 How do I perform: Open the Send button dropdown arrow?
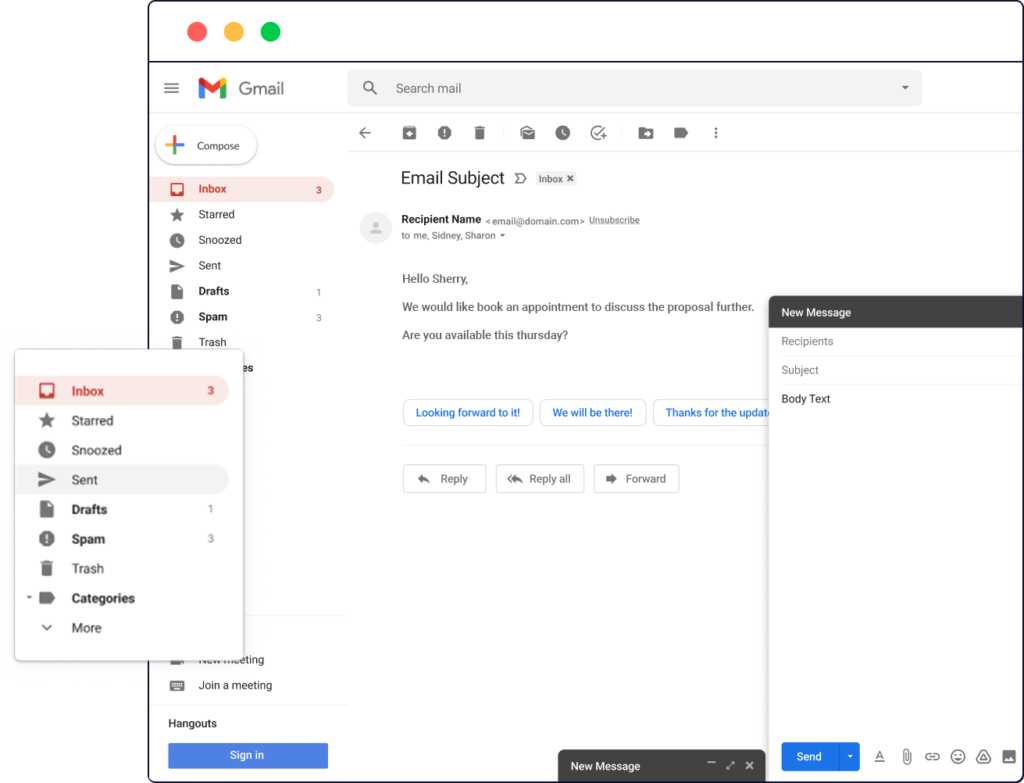[x=849, y=757]
